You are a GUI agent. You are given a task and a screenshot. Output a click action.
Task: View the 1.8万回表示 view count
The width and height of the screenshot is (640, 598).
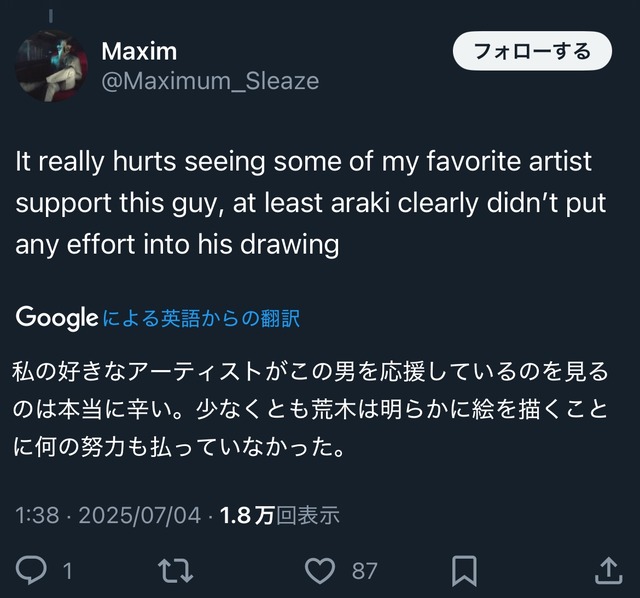(x=279, y=516)
